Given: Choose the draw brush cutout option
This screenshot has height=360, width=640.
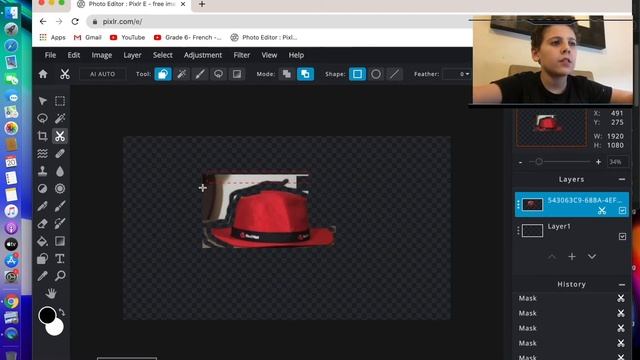Looking at the screenshot, I should (200, 74).
